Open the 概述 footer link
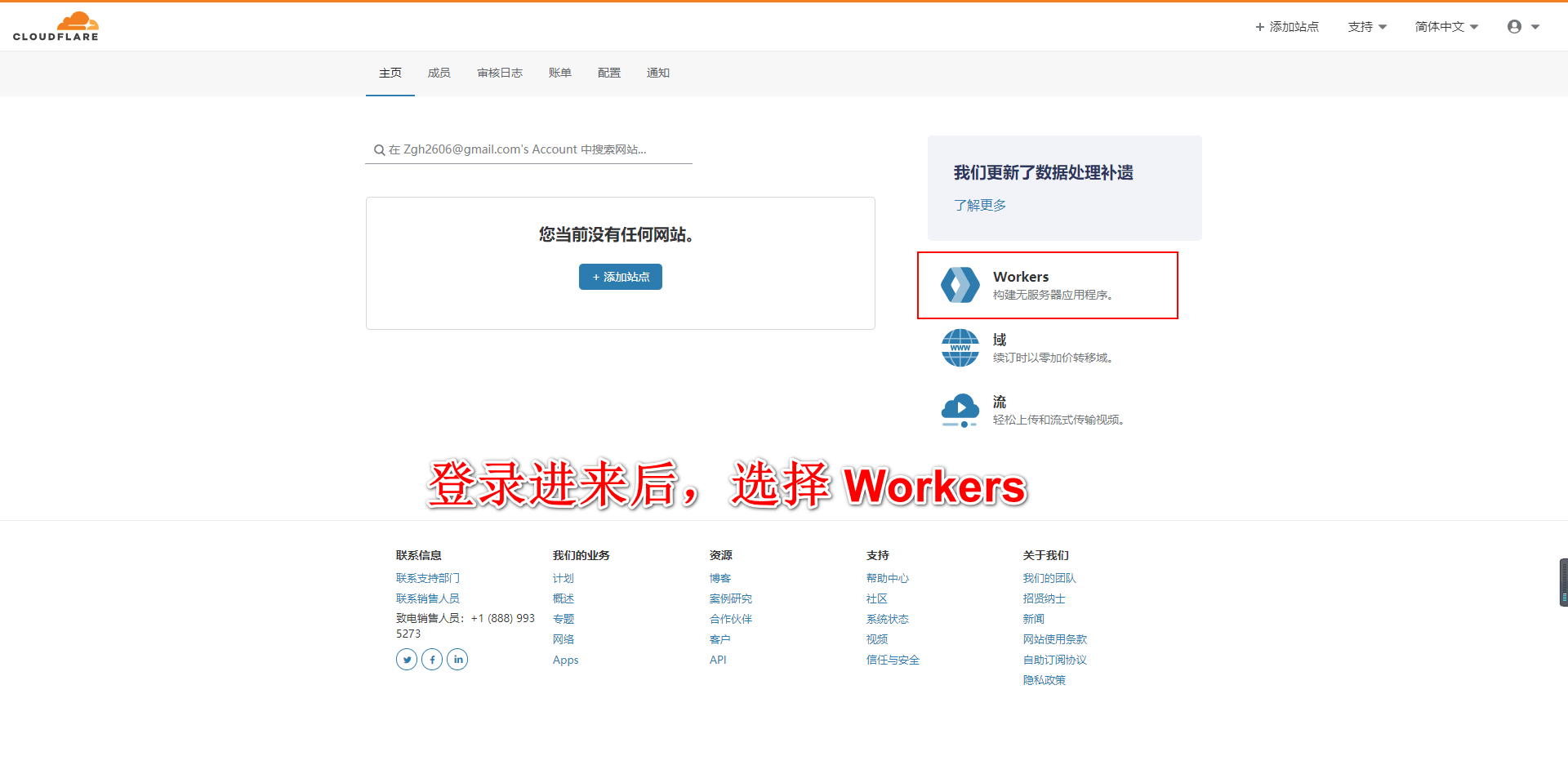 click(563, 598)
